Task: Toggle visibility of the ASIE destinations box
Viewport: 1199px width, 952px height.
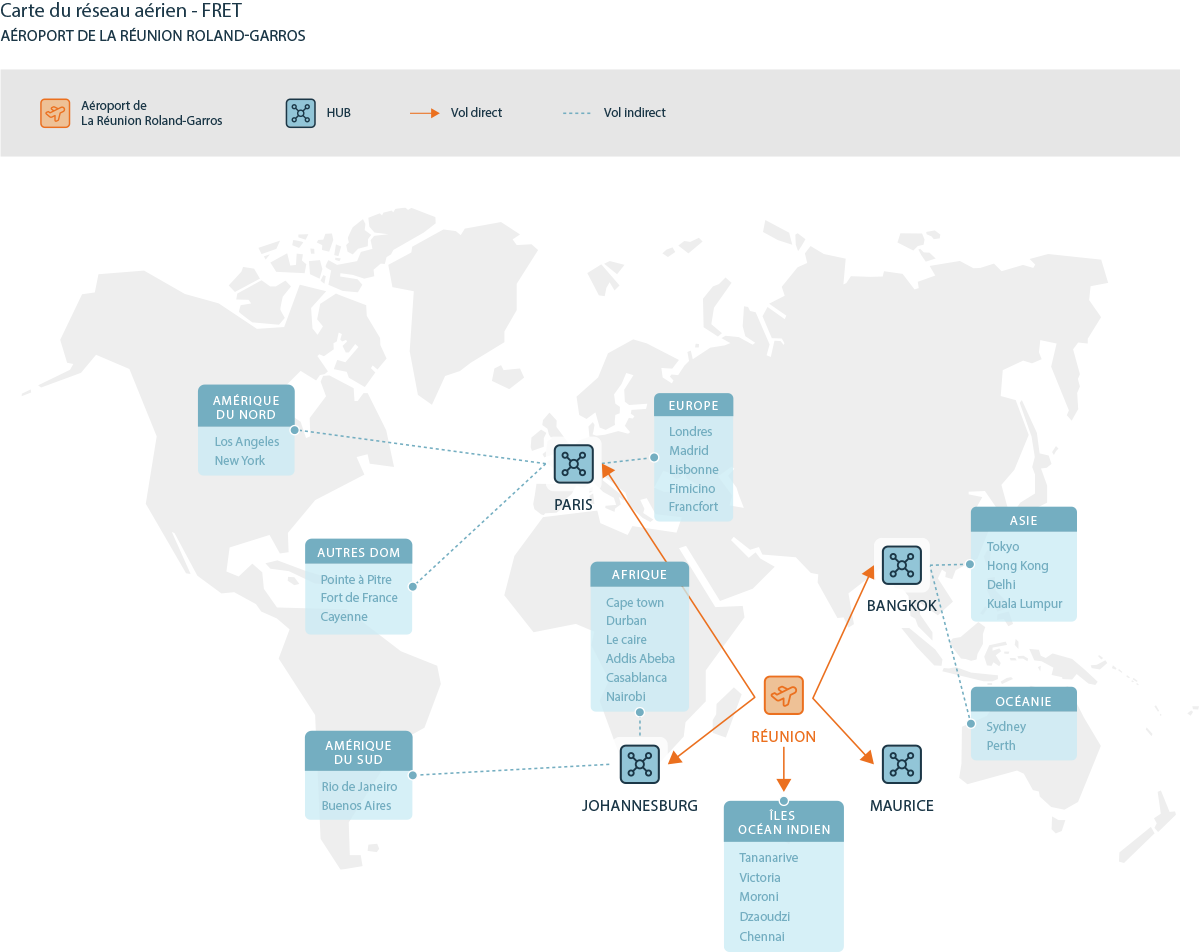Action: point(1023,519)
